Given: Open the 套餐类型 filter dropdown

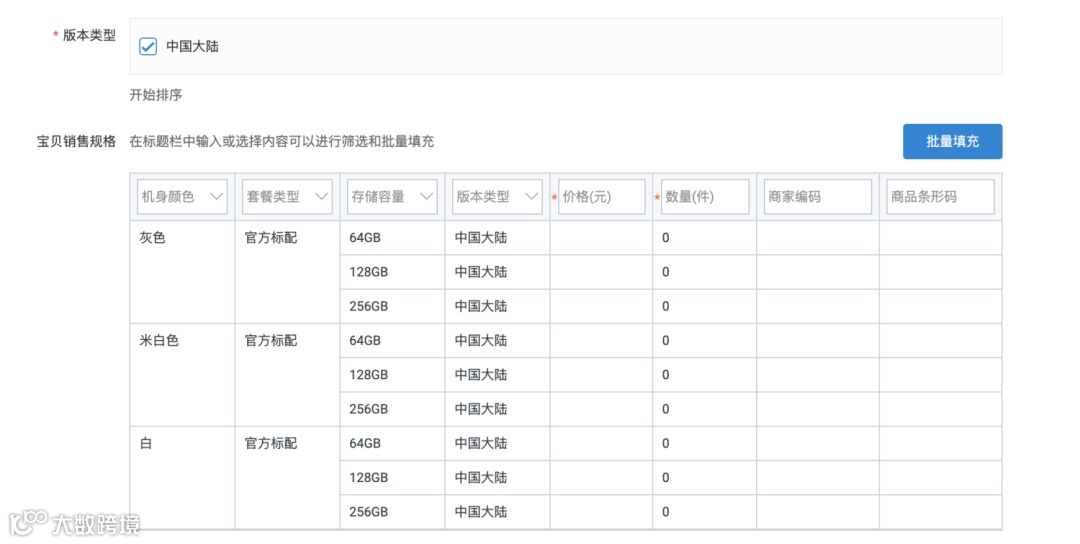Looking at the screenshot, I should pos(287,197).
